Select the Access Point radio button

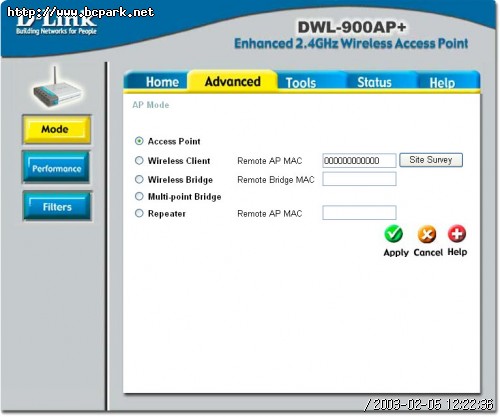tap(139, 141)
